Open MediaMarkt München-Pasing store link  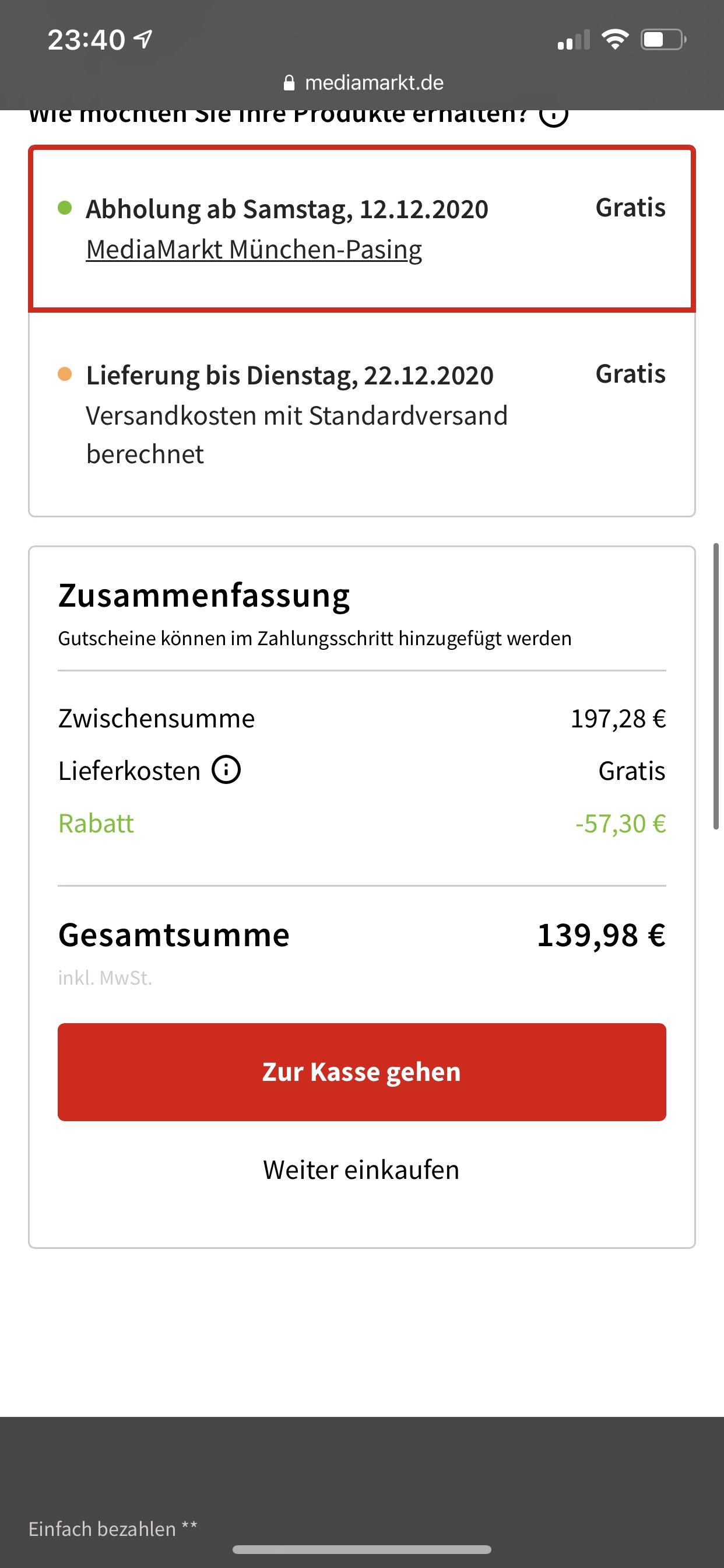254,250
